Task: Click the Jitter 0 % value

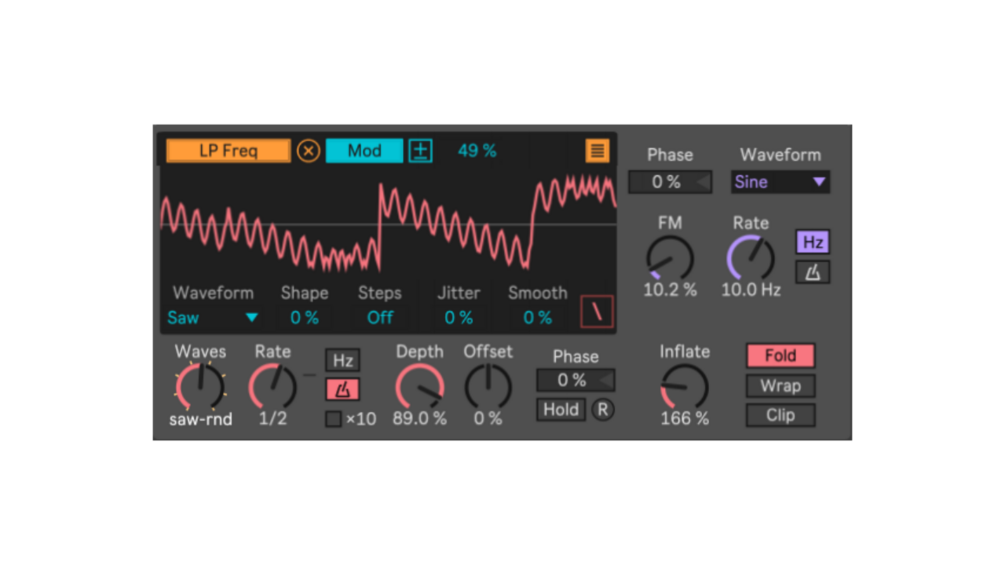Action: 458,317
